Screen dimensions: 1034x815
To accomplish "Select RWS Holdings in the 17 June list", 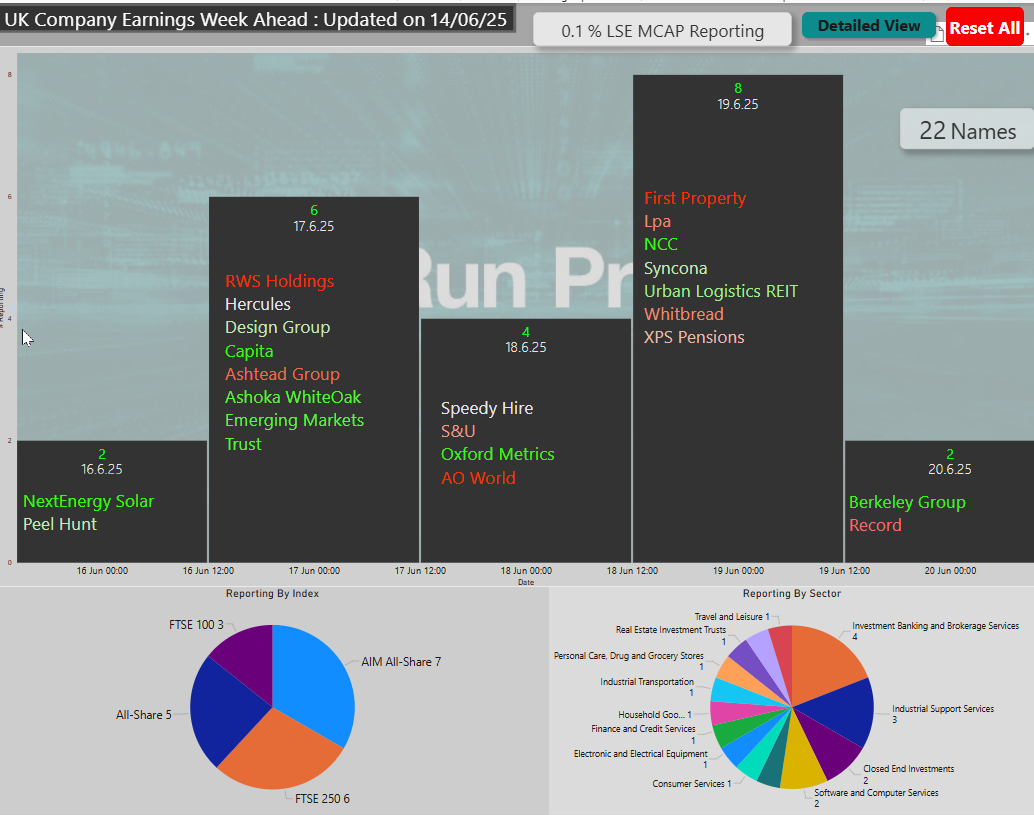I will [x=280, y=281].
